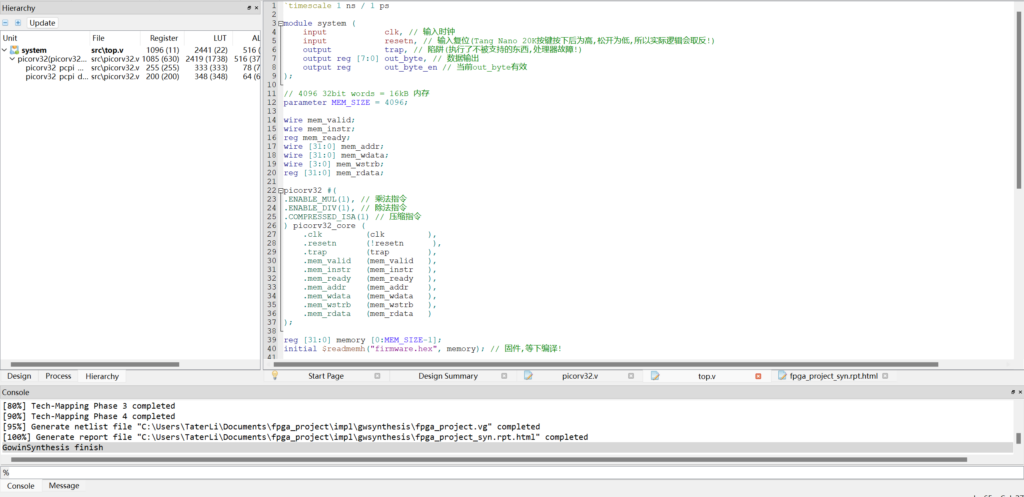Click the lightbulb icon on the Start Page tab
1024x497 pixels.
point(275,376)
